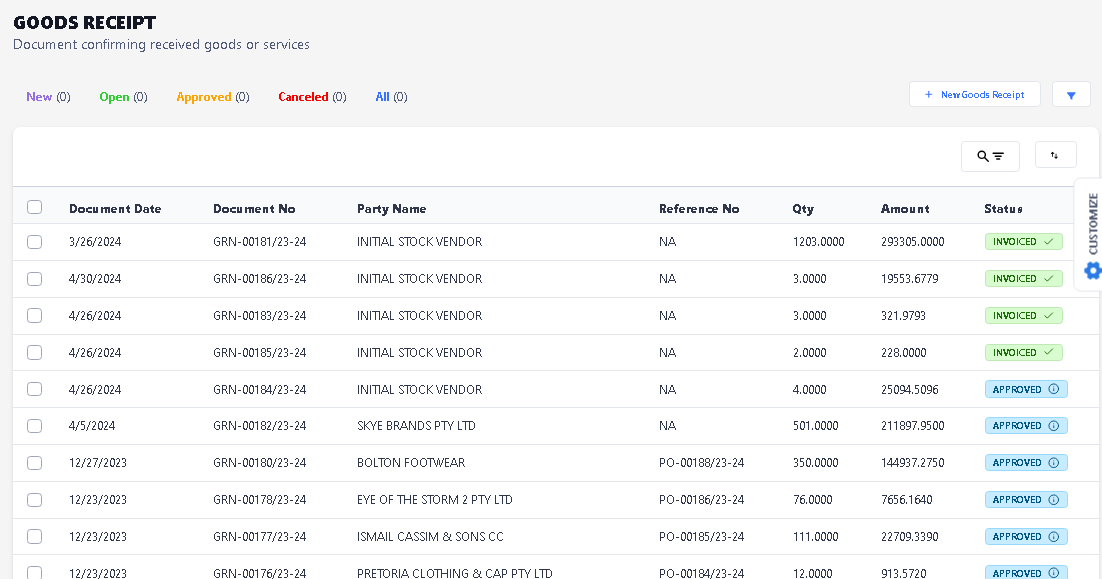The width and height of the screenshot is (1102, 579).
Task: Switch to the Approved tab
Action: (204, 97)
